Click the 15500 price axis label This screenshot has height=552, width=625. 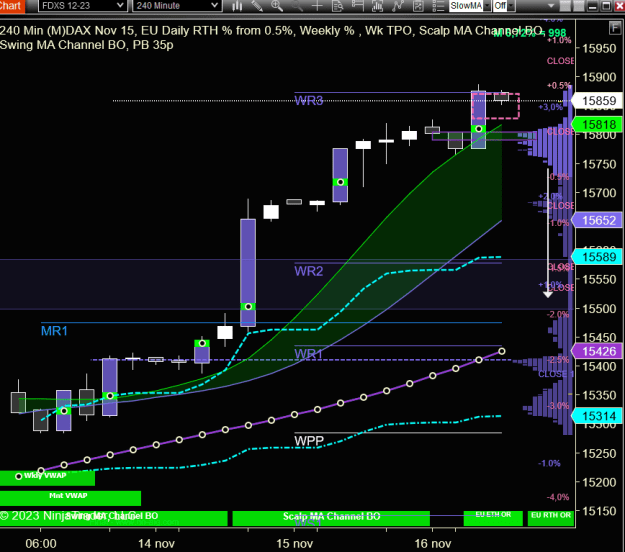(x=599, y=309)
